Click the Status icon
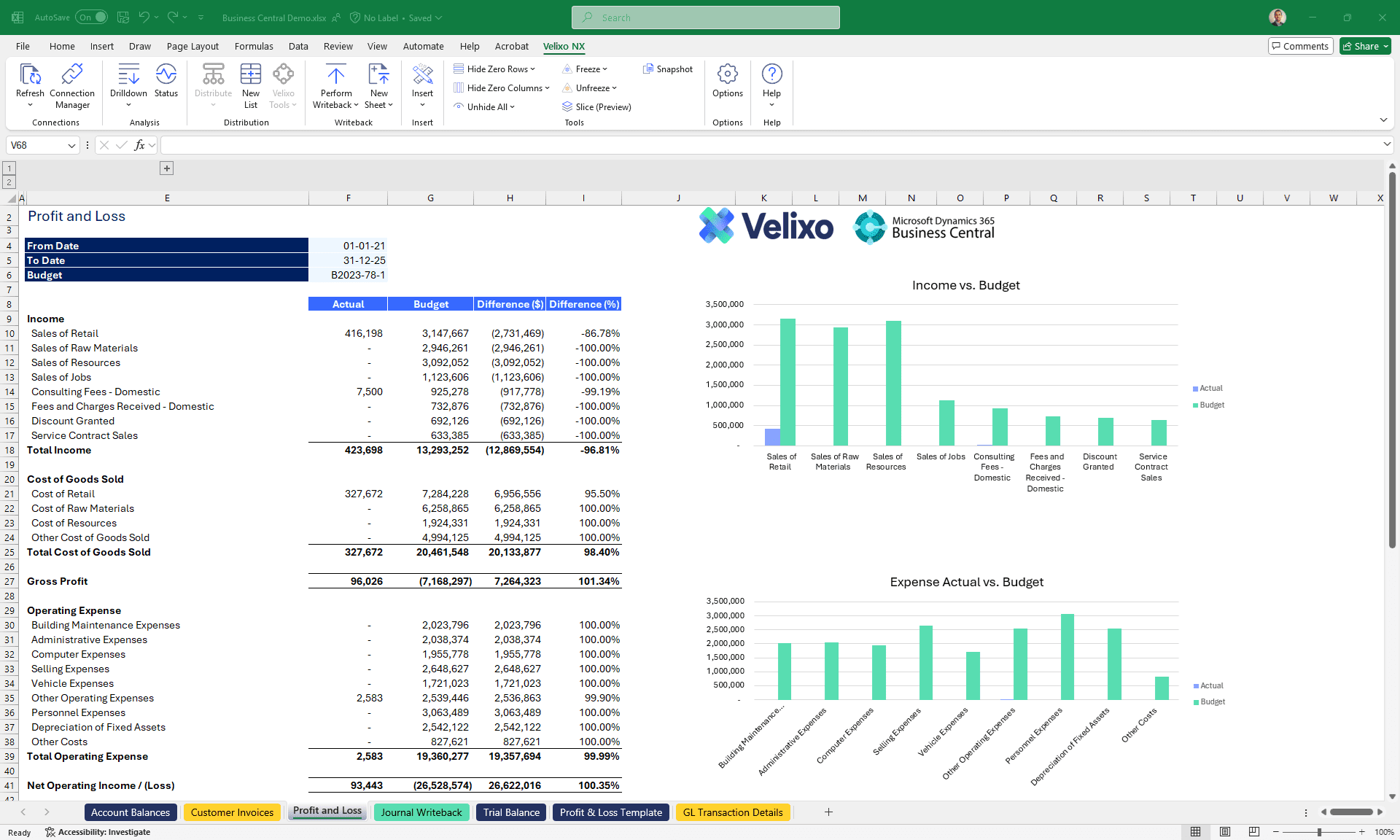 166,74
